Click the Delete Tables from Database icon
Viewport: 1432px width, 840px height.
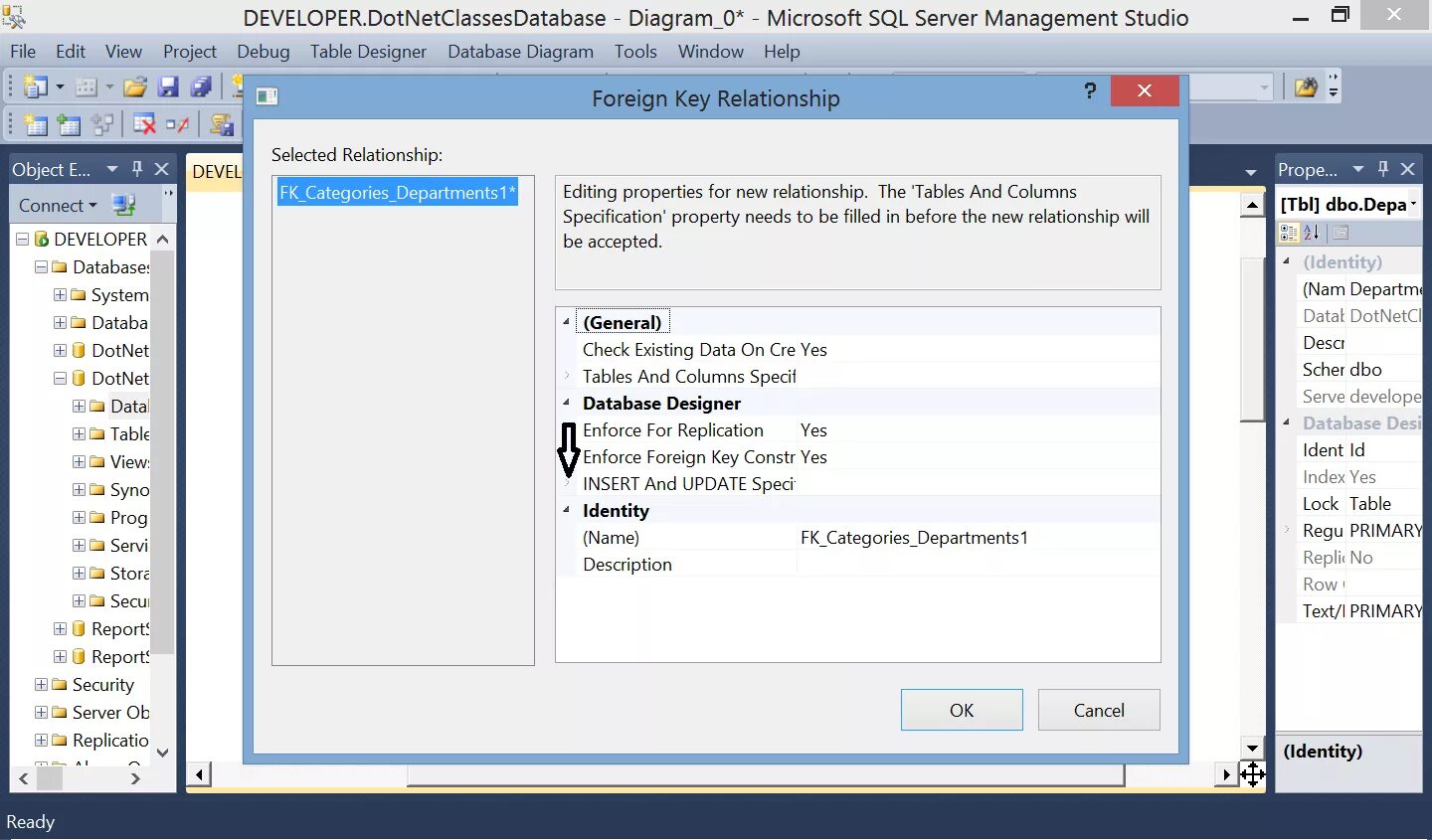click(x=144, y=124)
